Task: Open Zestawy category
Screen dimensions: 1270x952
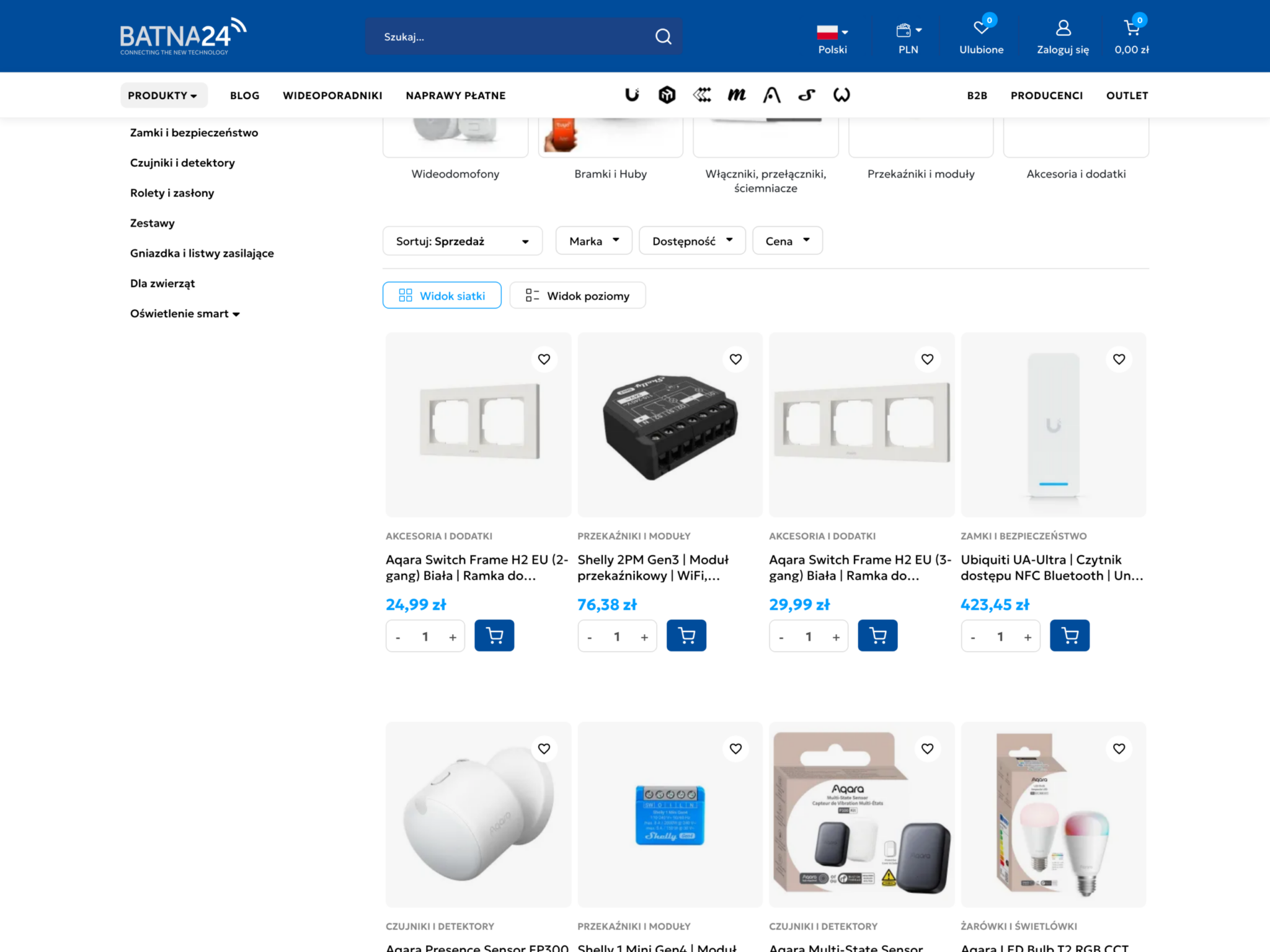Action: (x=152, y=223)
